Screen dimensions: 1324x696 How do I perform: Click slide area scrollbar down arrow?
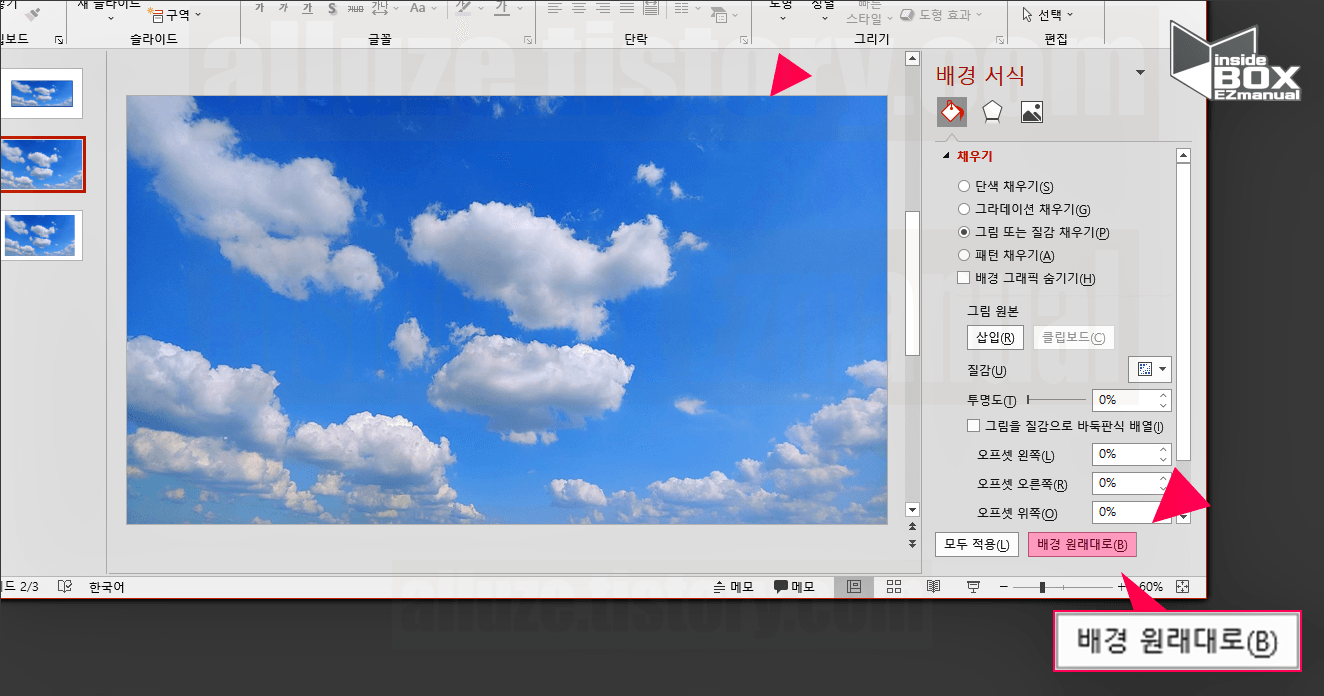[x=911, y=509]
